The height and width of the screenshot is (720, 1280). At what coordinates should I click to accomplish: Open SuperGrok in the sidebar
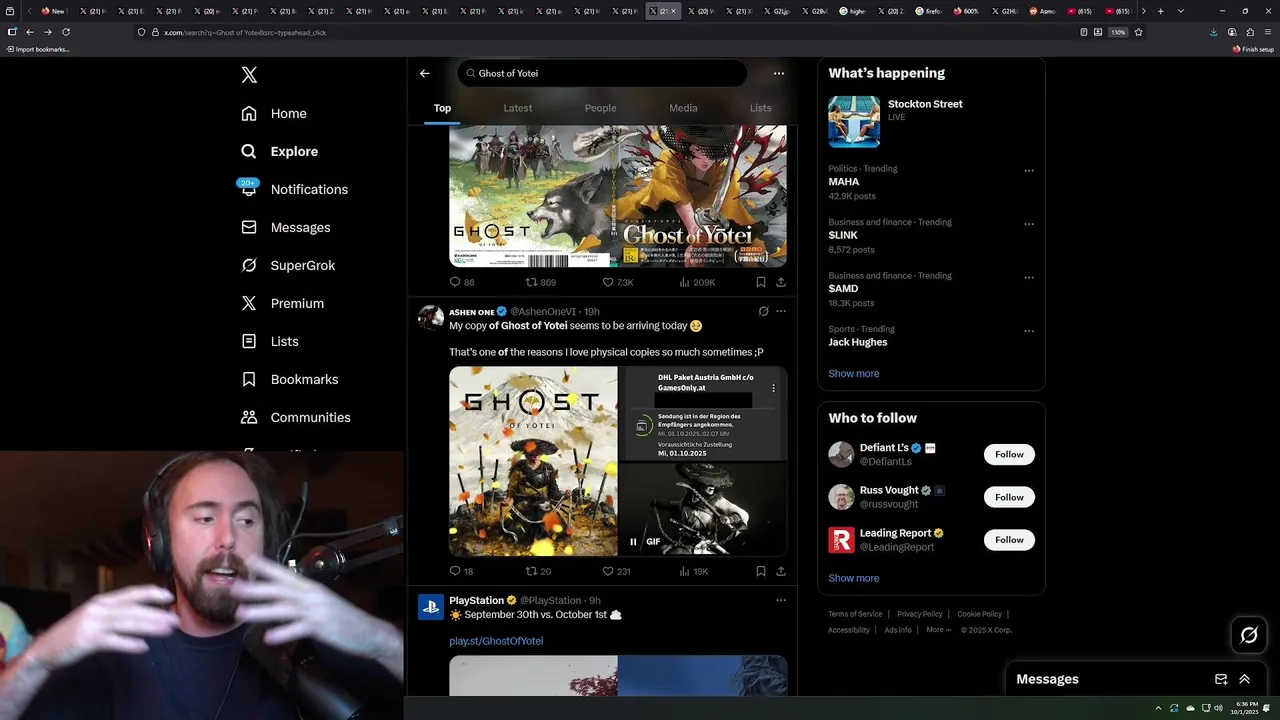288,265
